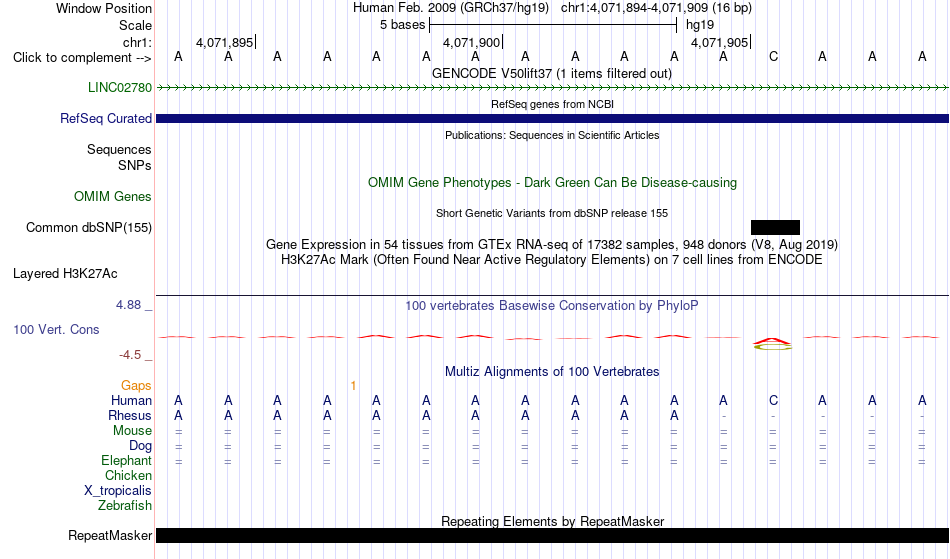Click the GENCODE V50lift37 track title

tap(551, 74)
